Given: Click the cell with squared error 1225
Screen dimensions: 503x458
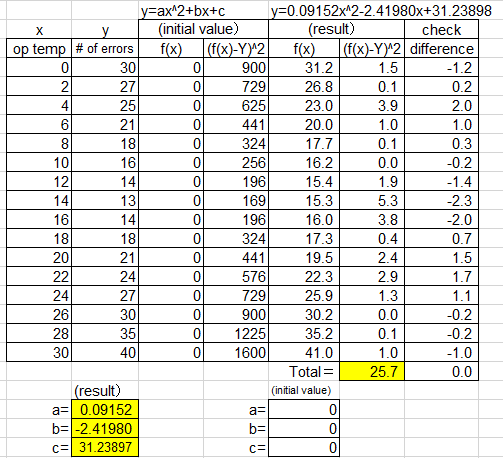Looking at the screenshot, I should [x=236, y=333].
